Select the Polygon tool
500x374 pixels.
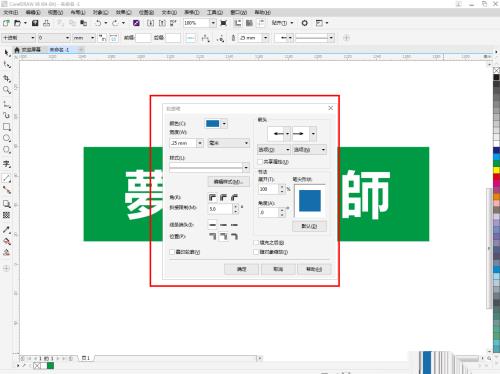pyautogui.click(x=7, y=150)
